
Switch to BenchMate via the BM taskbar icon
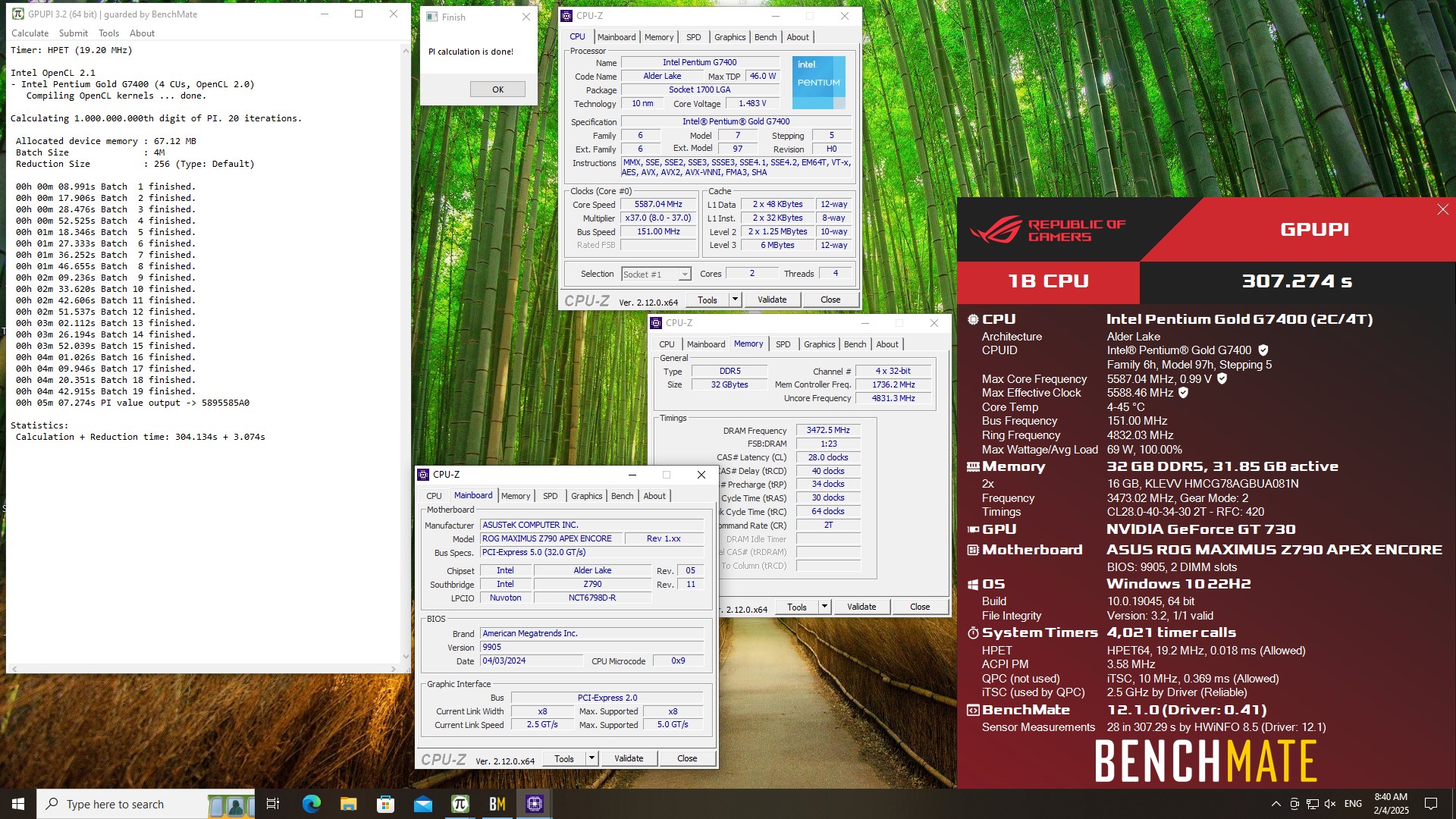497,804
